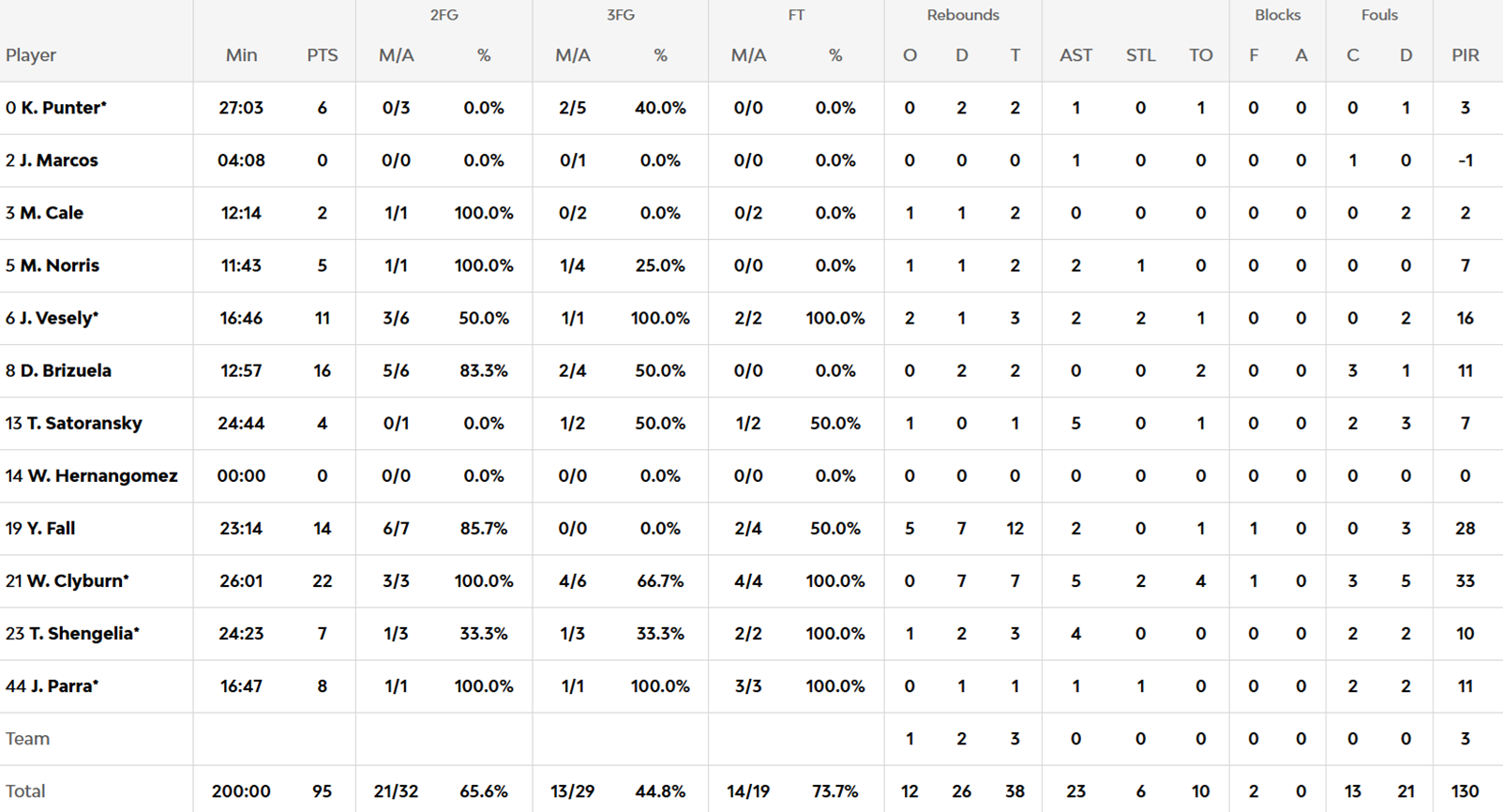Click the STL column header
The width and height of the screenshot is (1503, 812).
pos(1140,55)
